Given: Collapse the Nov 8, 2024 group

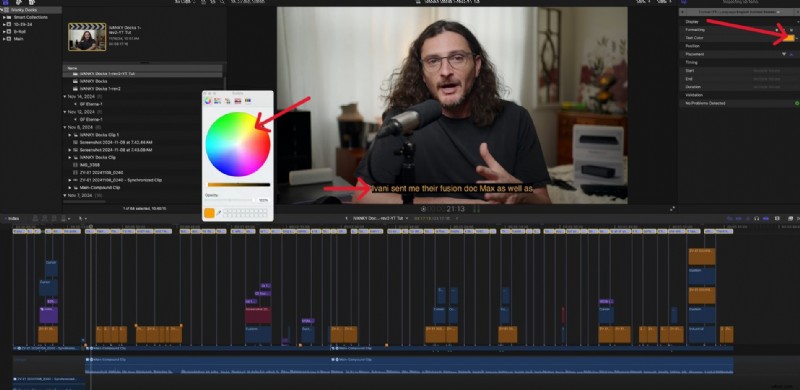Looking at the screenshot, I should tap(65, 127).
